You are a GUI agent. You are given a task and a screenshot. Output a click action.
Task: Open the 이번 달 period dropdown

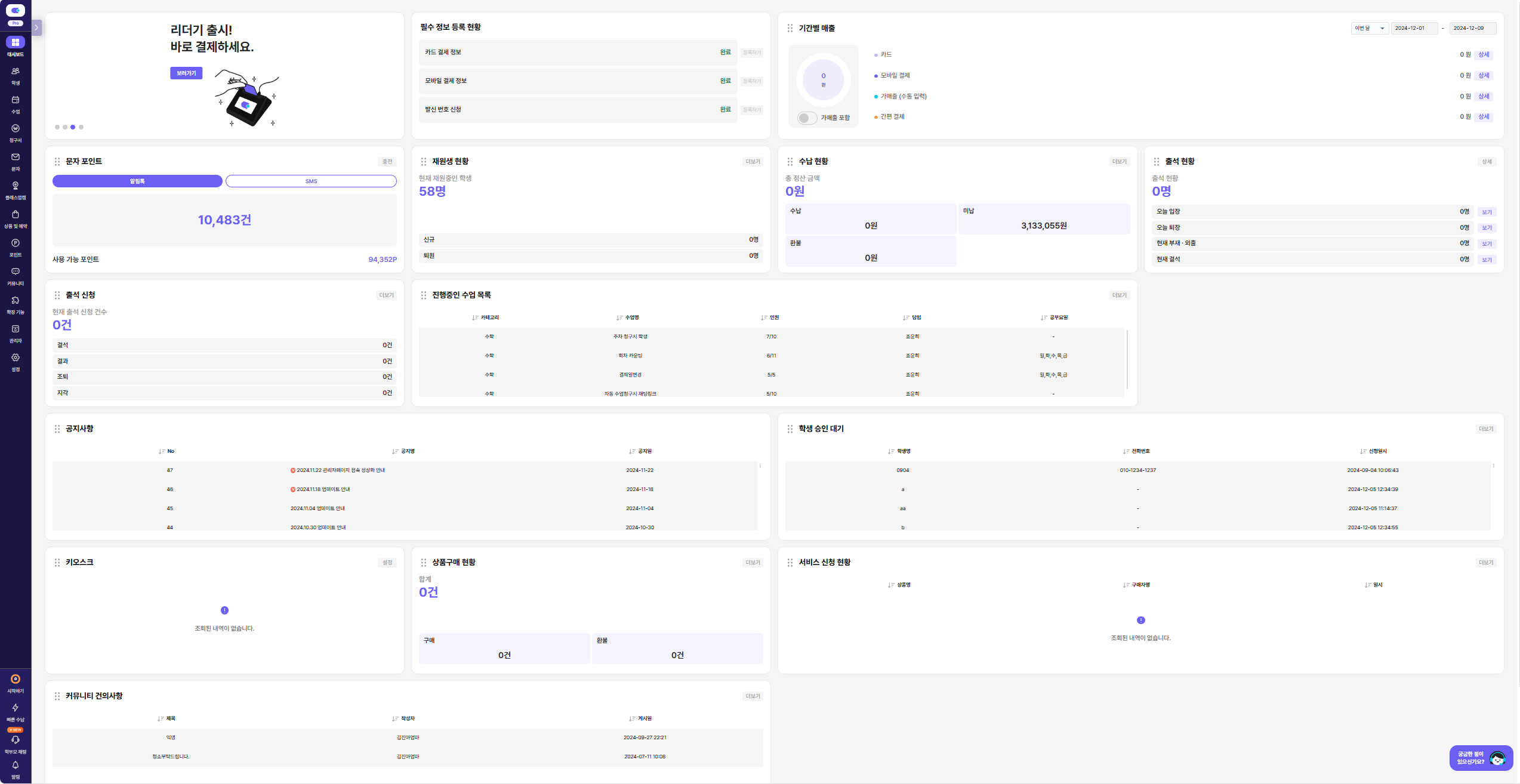pos(1369,28)
